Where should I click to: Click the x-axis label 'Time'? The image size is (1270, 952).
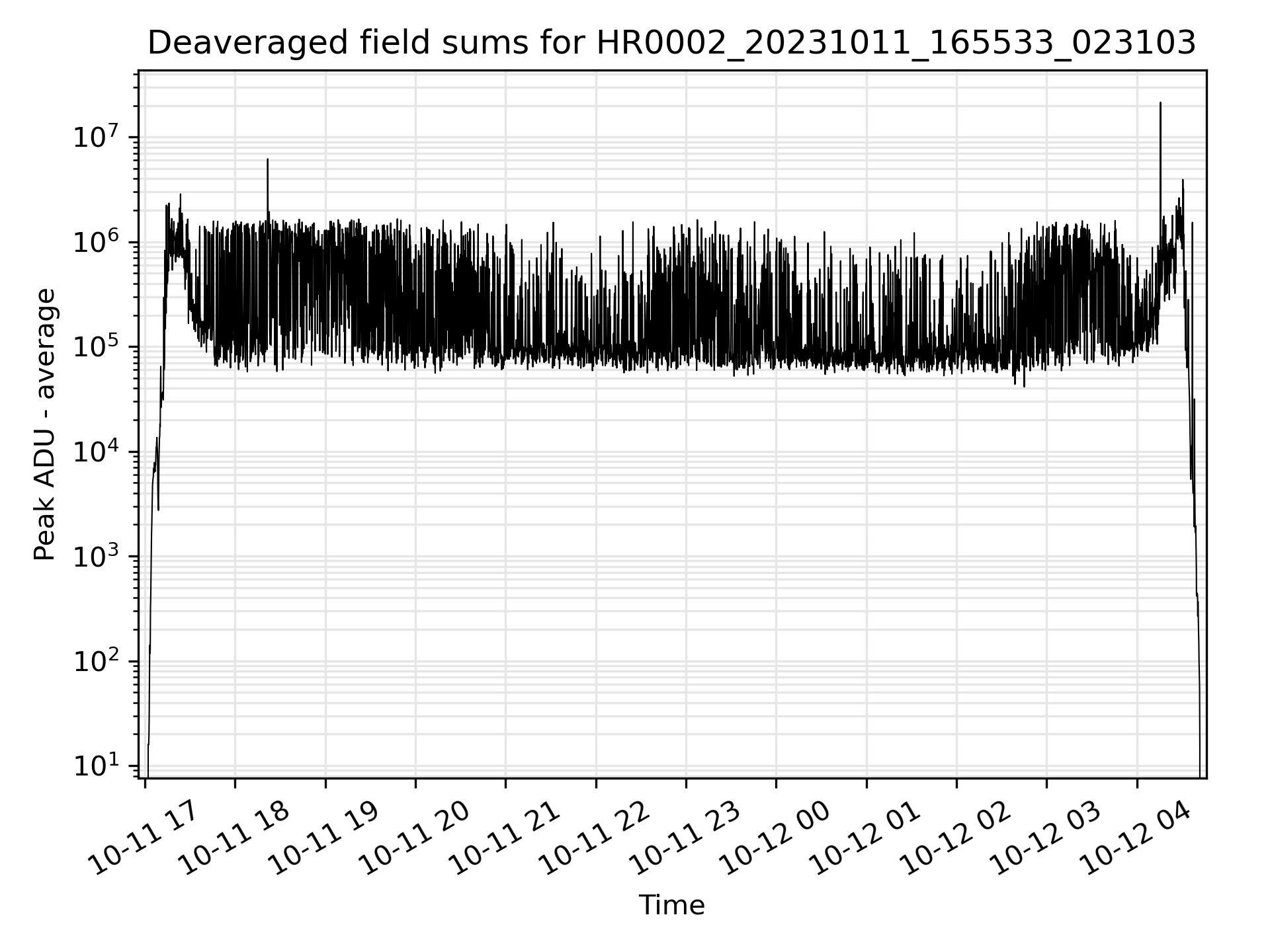click(671, 905)
